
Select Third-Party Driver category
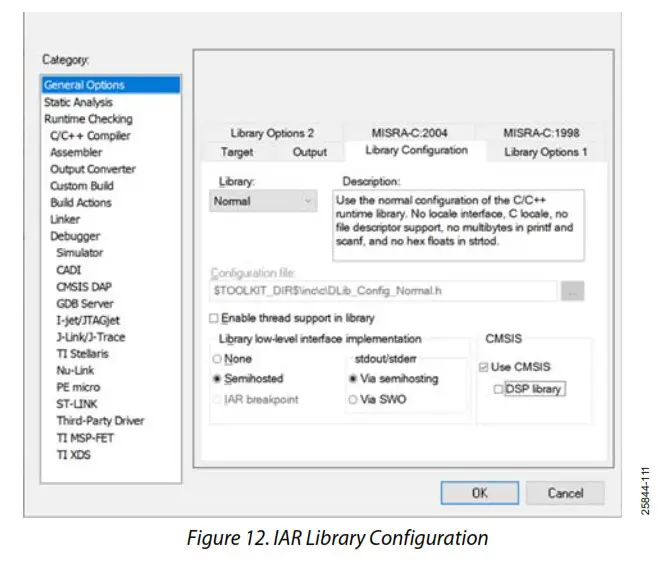tap(100, 420)
